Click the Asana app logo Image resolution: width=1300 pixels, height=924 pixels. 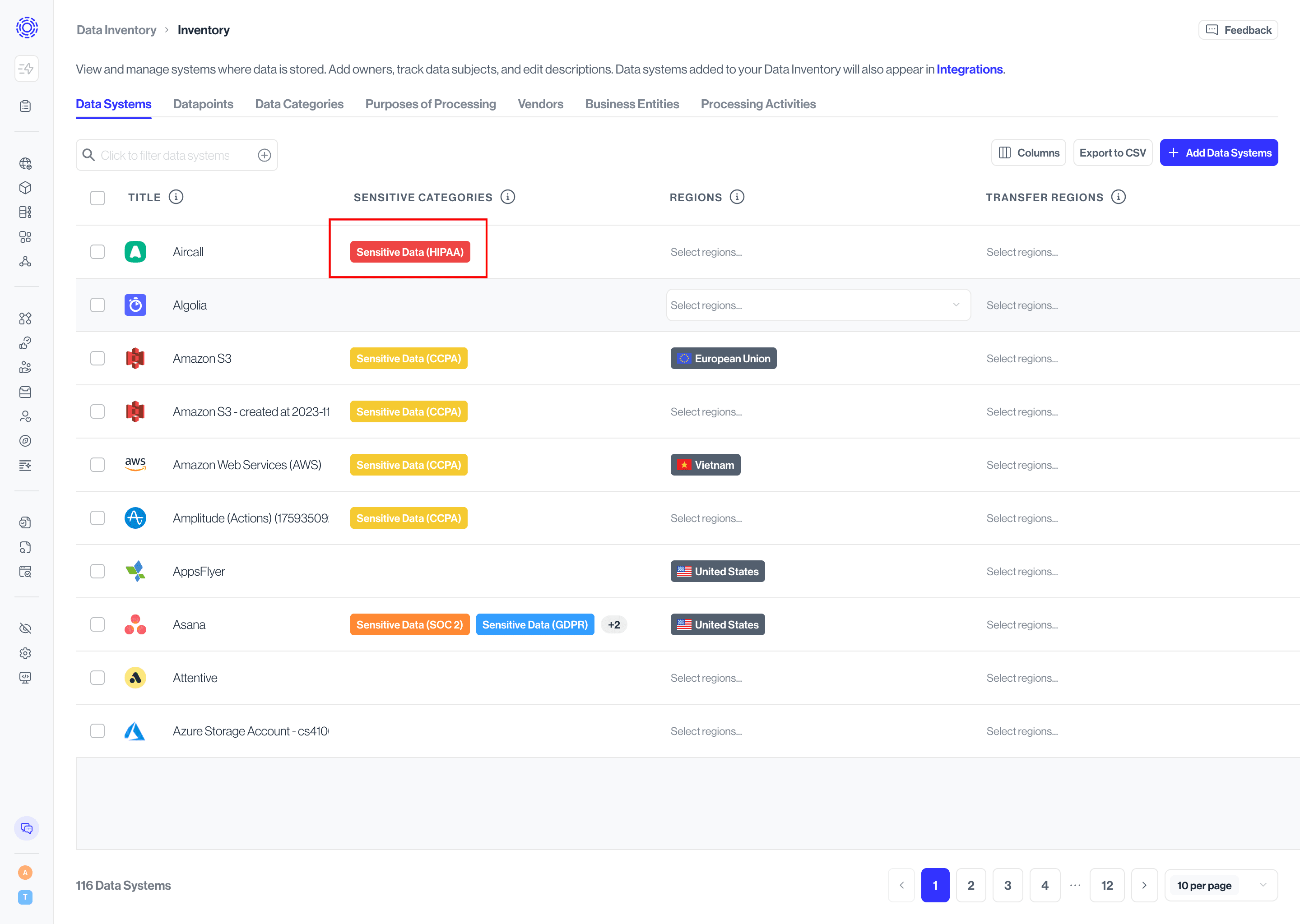click(x=135, y=625)
